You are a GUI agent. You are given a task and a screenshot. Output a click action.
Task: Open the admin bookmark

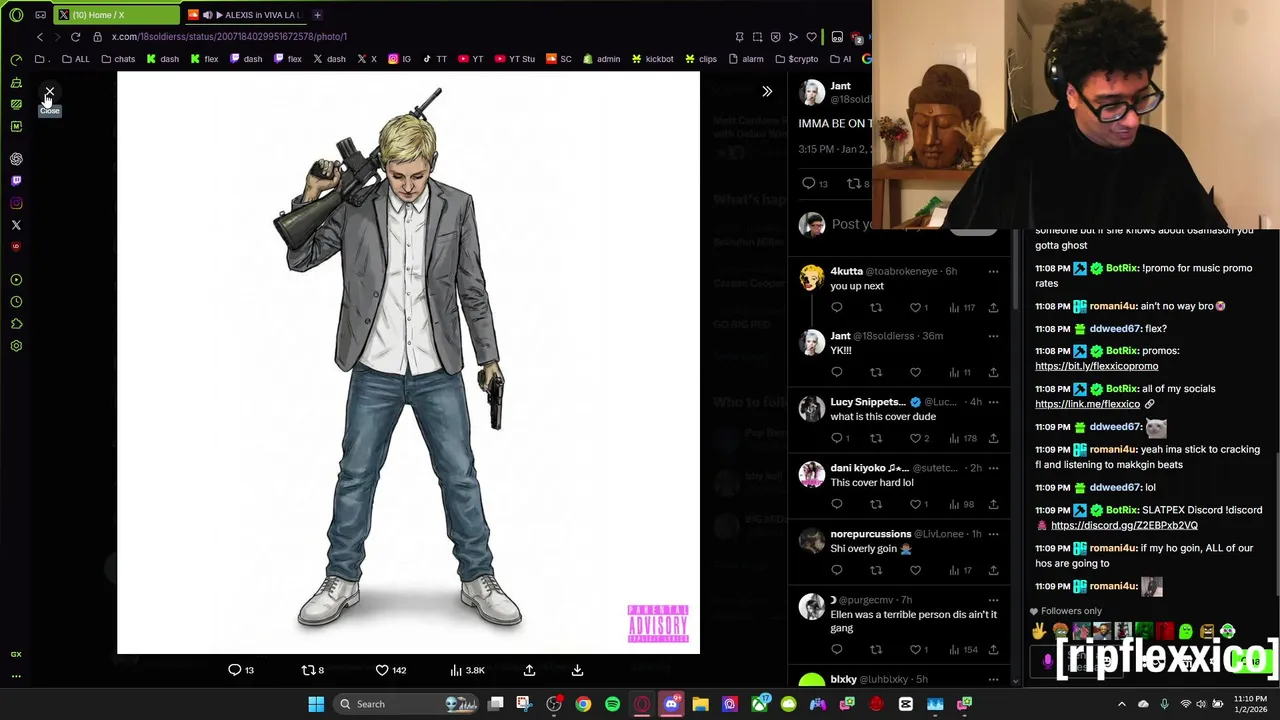pyautogui.click(x=601, y=59)
